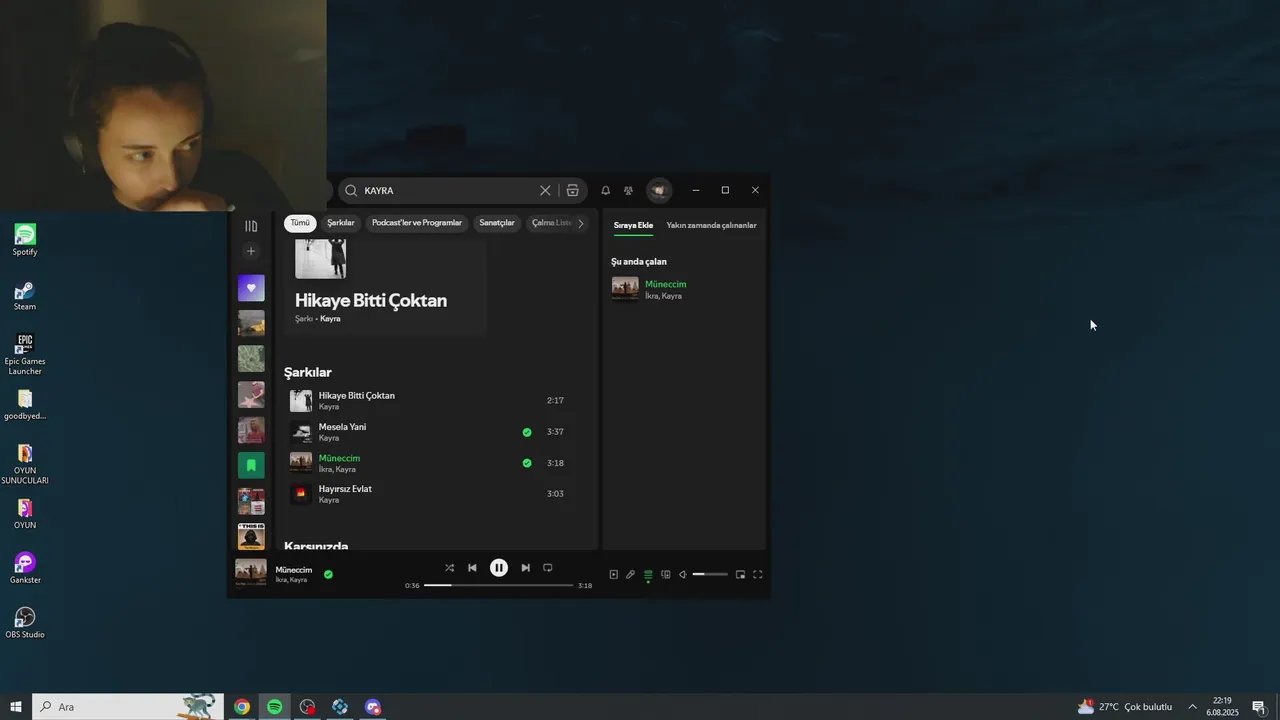Image resolution: width=1280 pixels, height=720 pixels.
Task: Open the Windows notification center
Action: coord(1259,707)
